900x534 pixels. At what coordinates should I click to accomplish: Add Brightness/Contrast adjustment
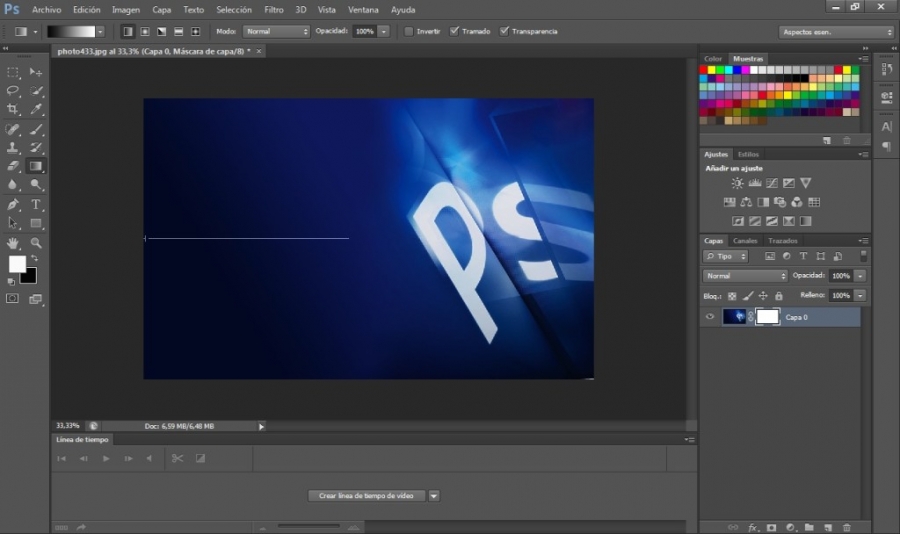tap(737, 183)
